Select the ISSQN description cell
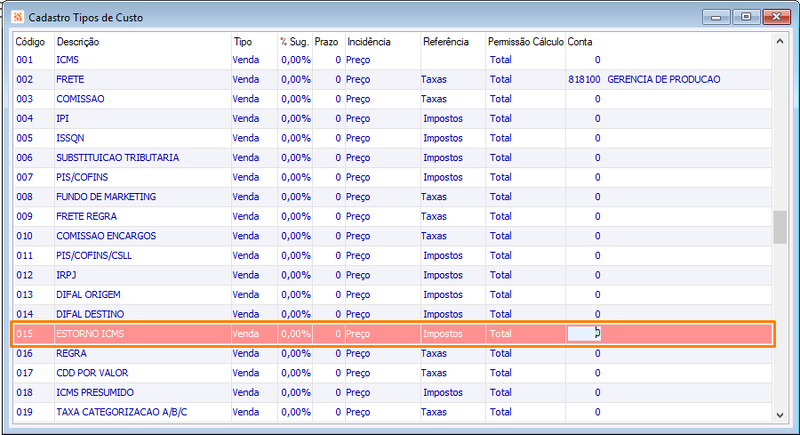The height and width of the screenshot is (435, 800). (x=70, y=138)
